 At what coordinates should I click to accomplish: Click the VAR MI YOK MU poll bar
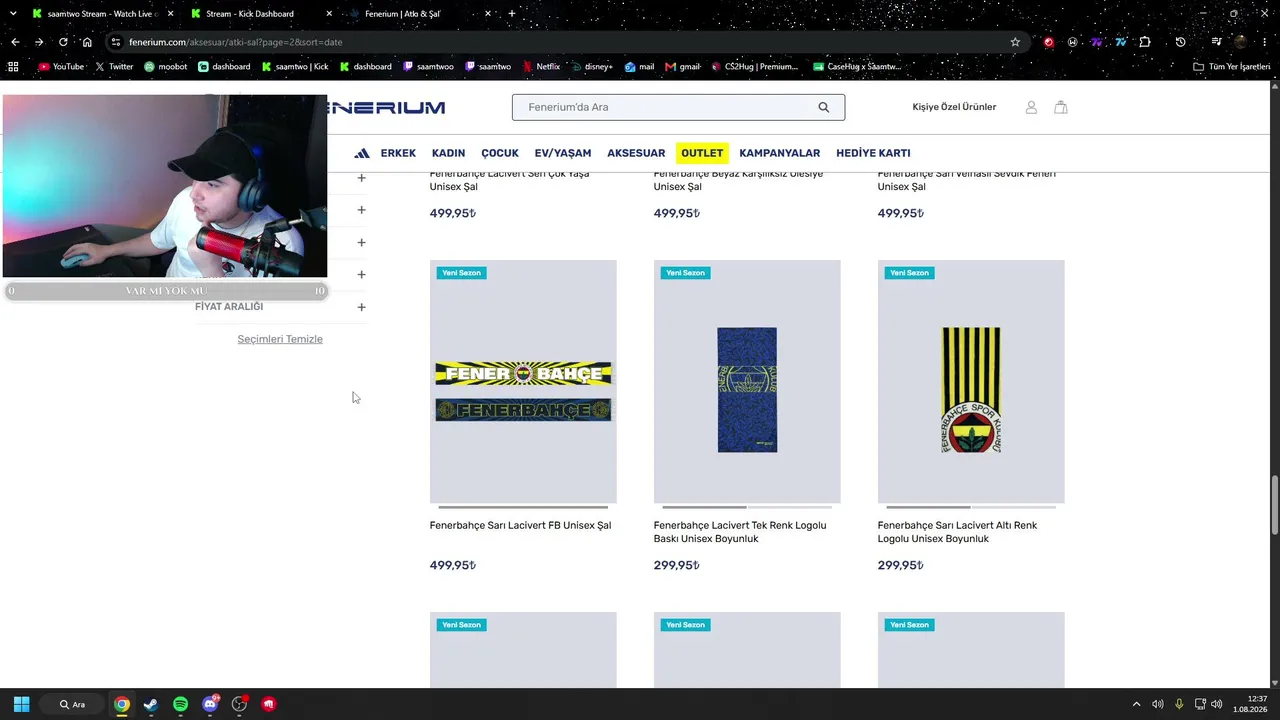click(165, 291)
